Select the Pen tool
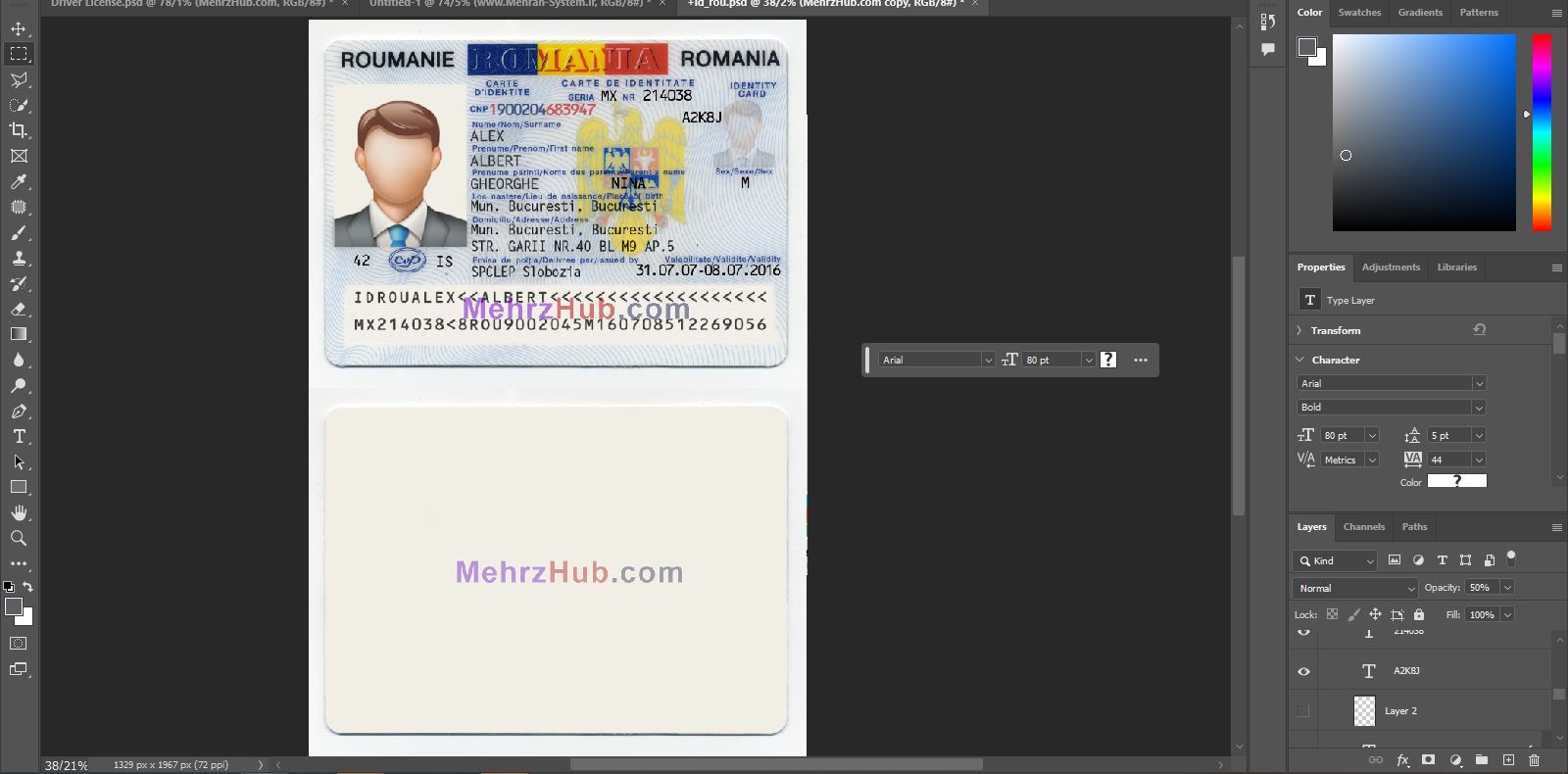This screenshot has width=1568, height=774. point(19,411)
